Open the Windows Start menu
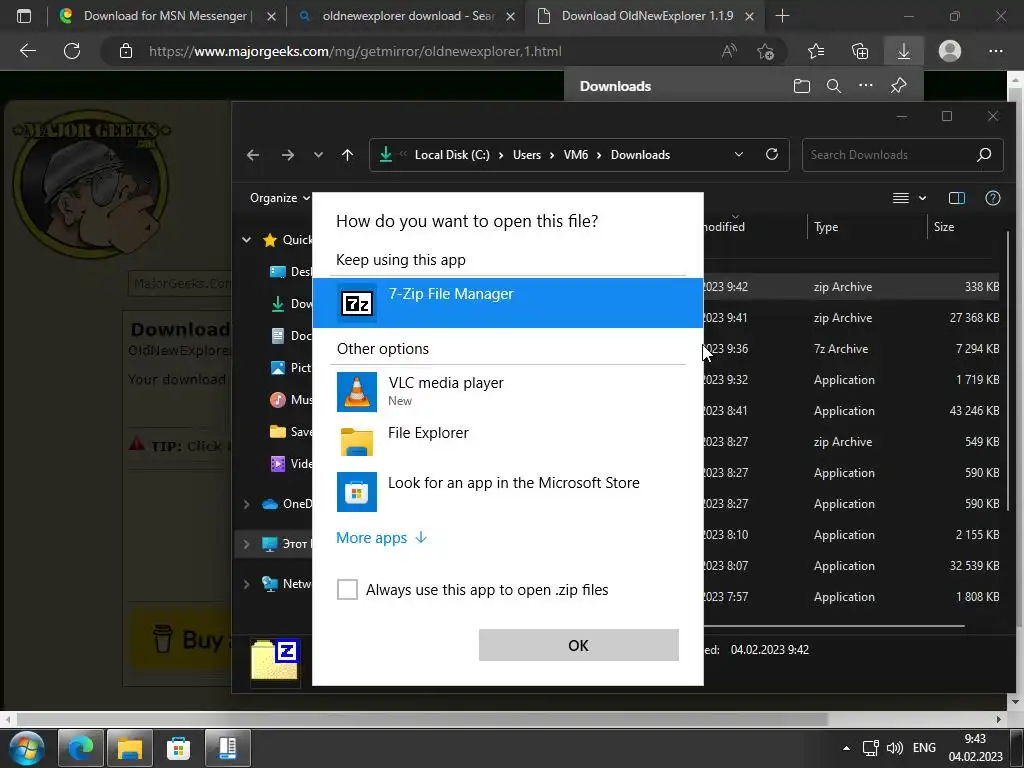Image resolution: width=1024 pixels, height=768 pixels. [x=26, y=748]
